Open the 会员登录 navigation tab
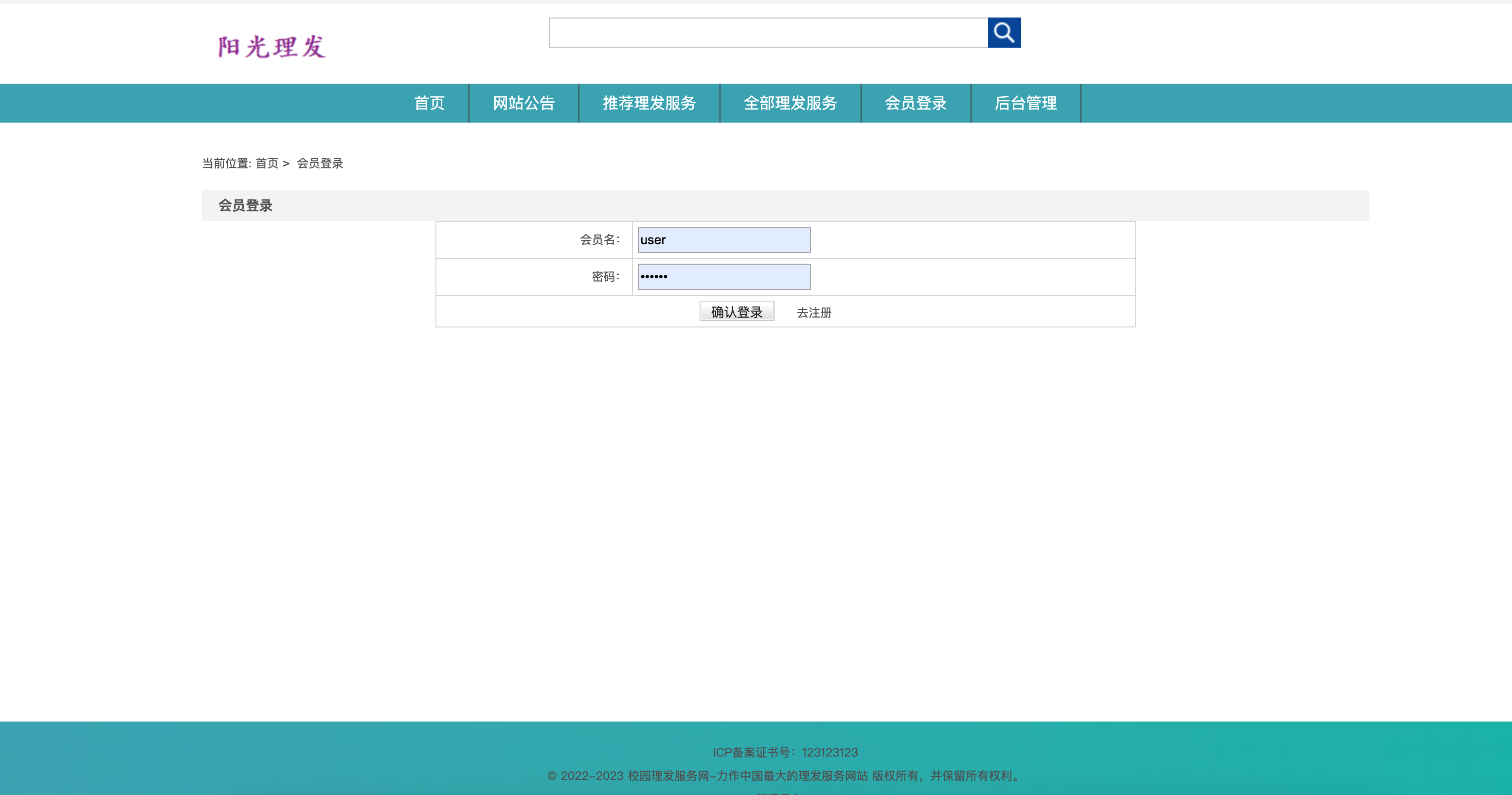Viewport: 1512px width, 795px height. coord(916,103)
